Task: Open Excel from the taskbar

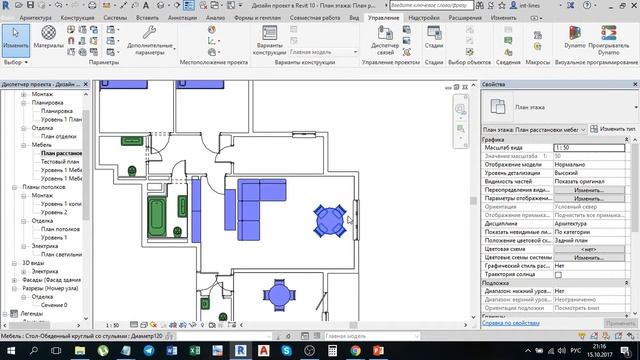Action: pyautogui.click(x=195, y=351)
